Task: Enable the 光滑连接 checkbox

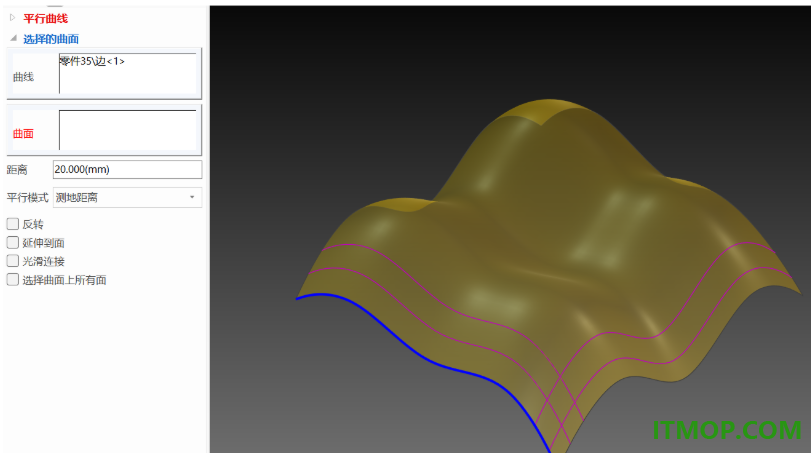Action: (13, 261)
